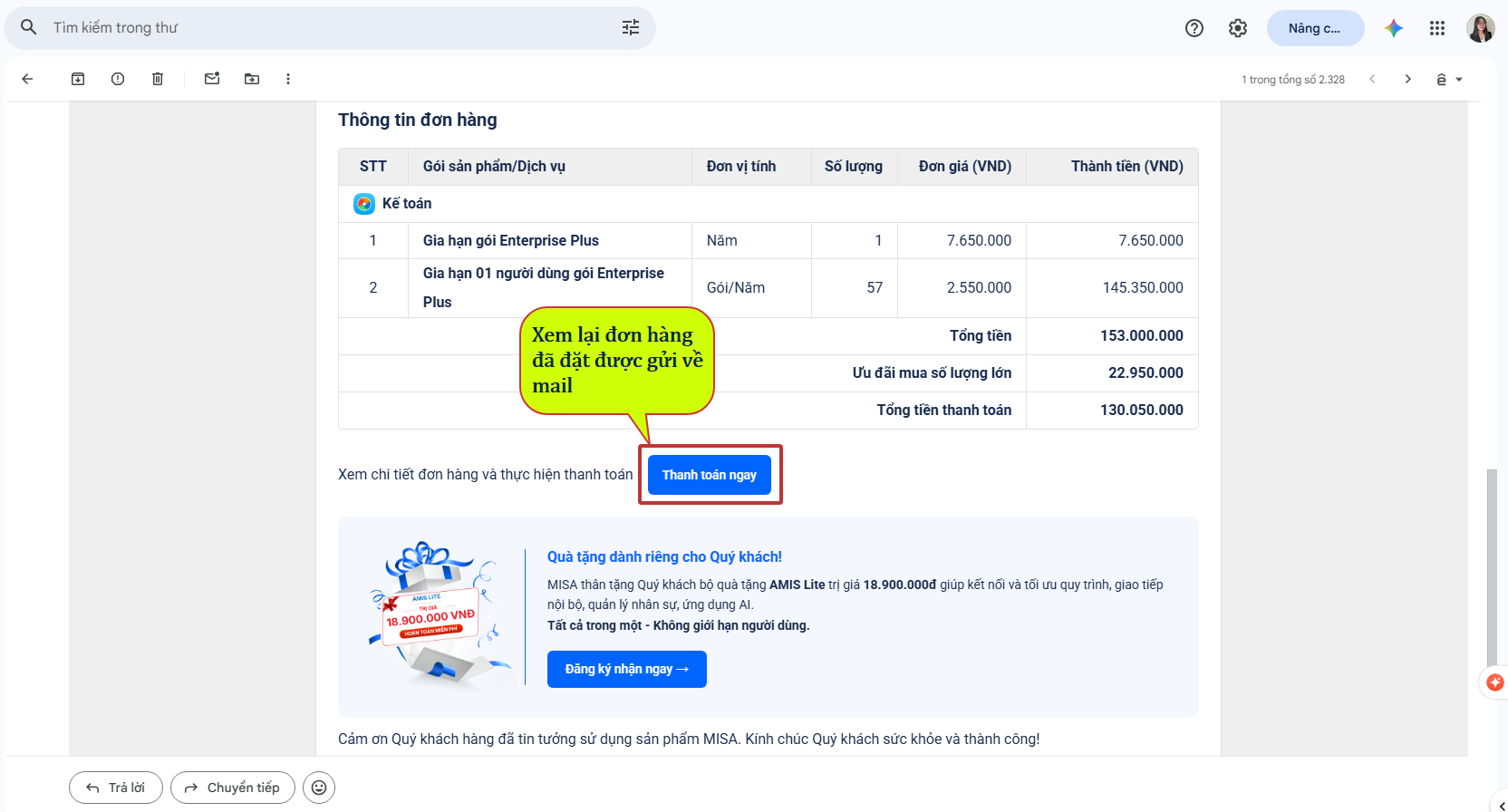Screen dimensions: 1508x812
Task: Click the Kế toán group label
Action: pos(407,203)
